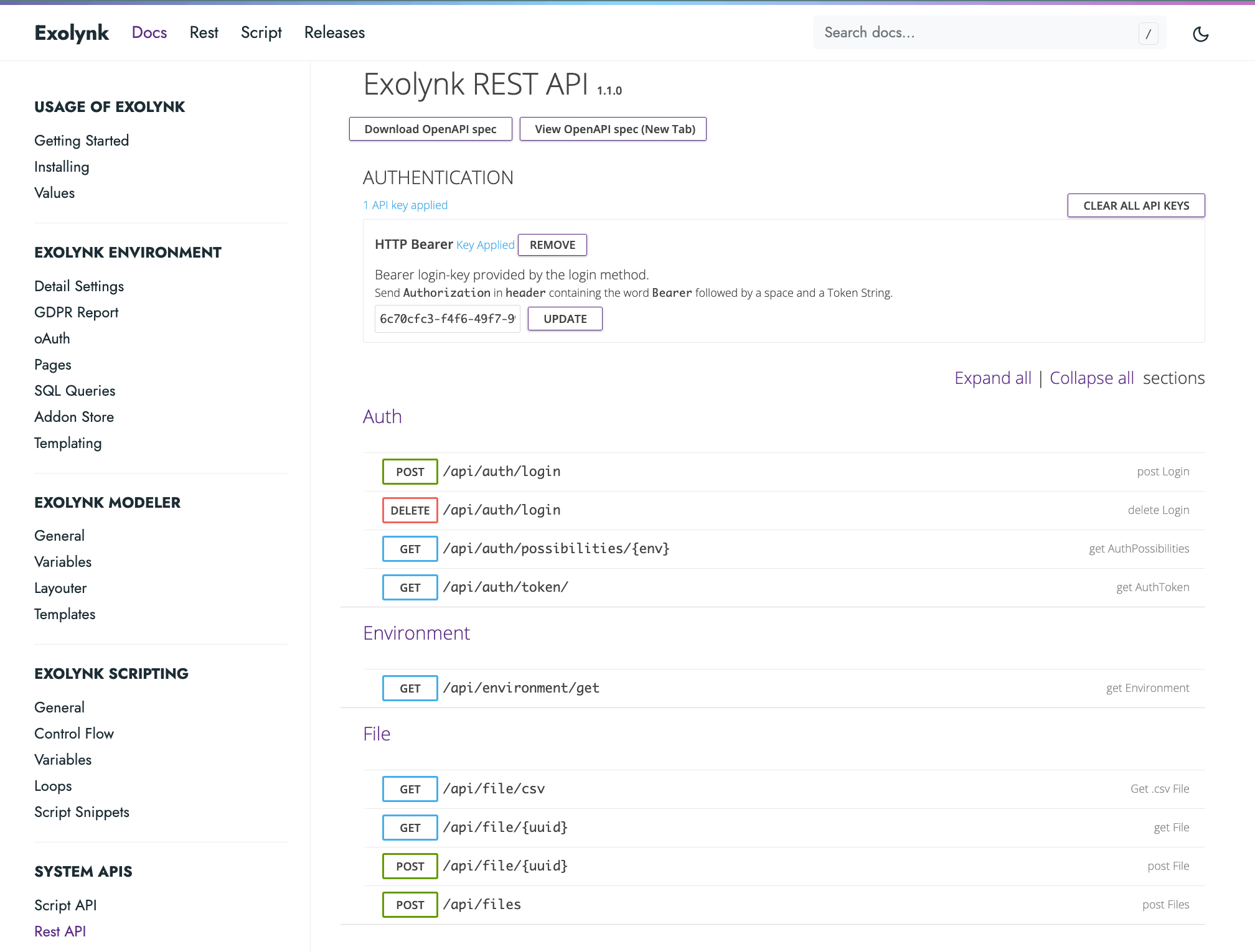Click 'post Files' description
This screenshot has height=952, width=1255.
(1165, 904)
